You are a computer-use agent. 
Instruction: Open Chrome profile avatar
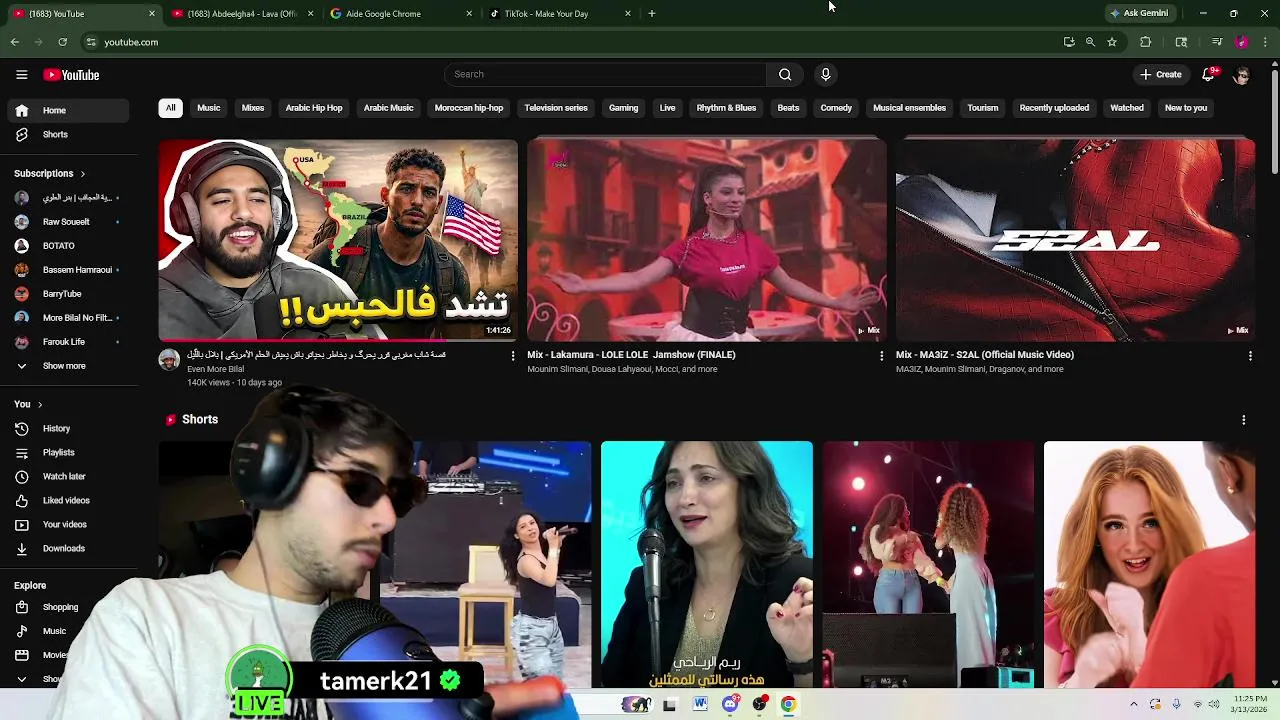[1241, 42]
